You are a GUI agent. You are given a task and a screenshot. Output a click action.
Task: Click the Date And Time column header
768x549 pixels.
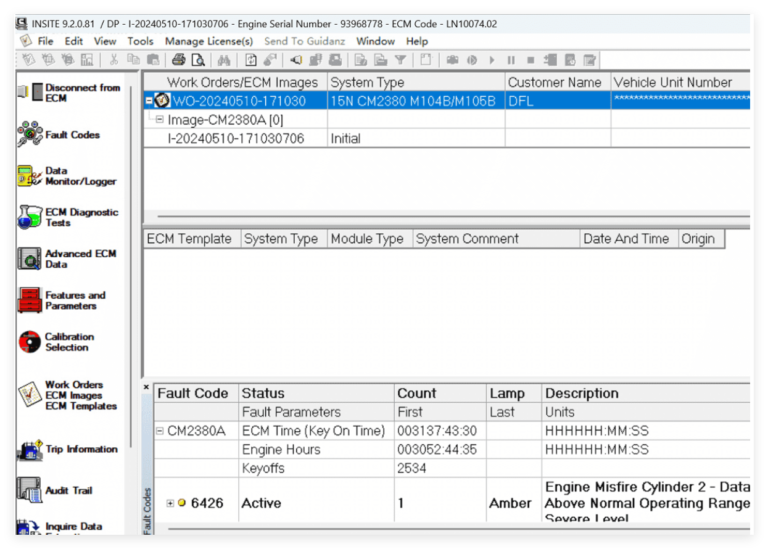tap(629, 239)
